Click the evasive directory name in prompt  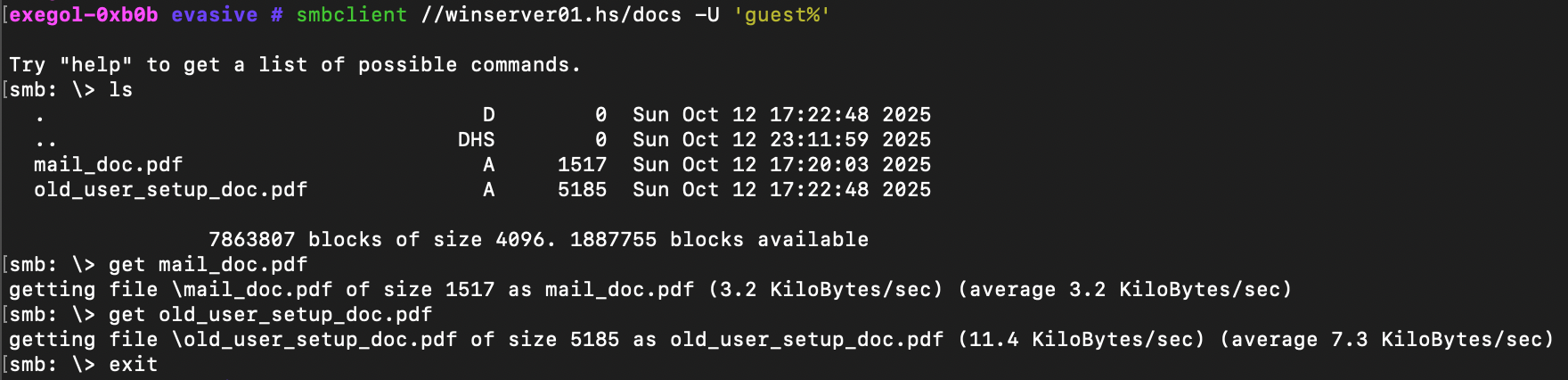pyautogui.click(x=214, y=15)
